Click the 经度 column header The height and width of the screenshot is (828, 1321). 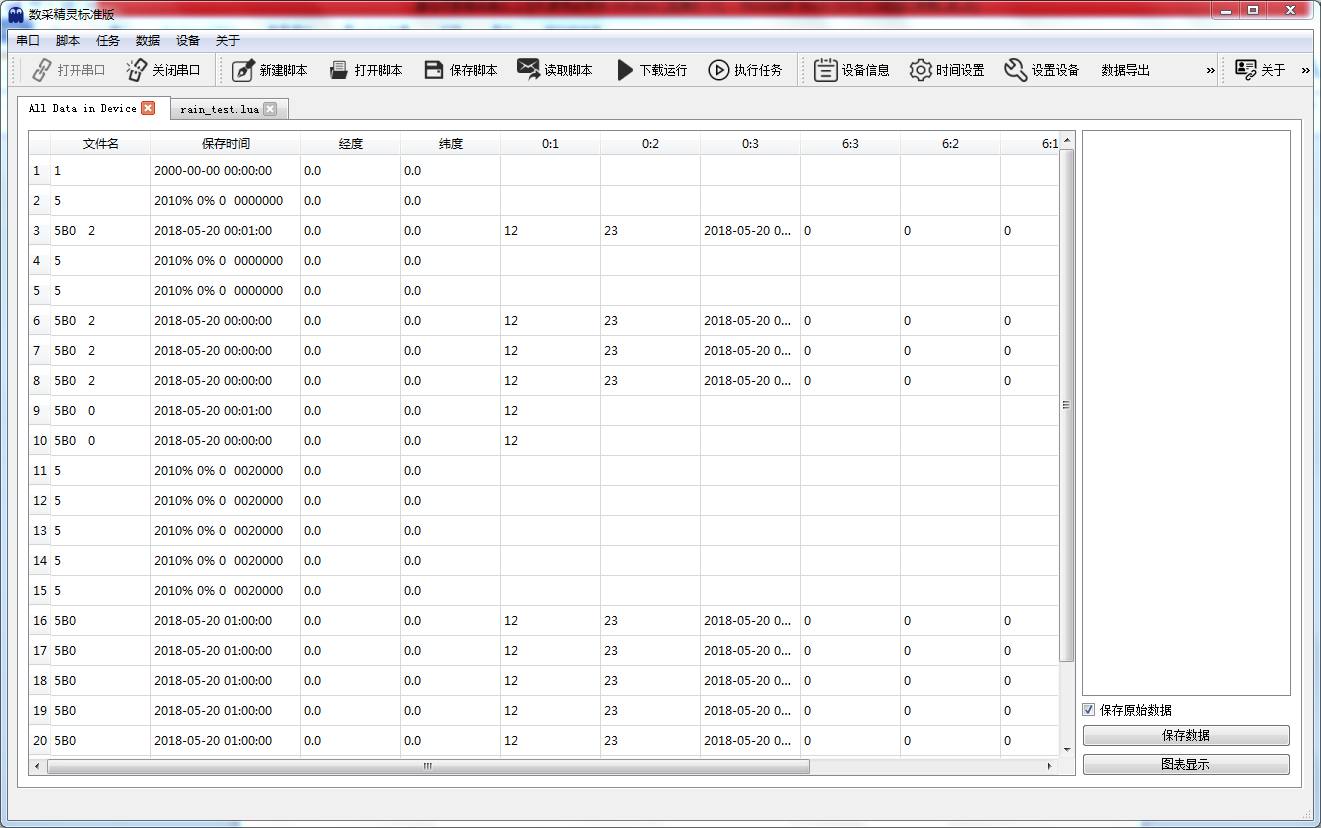click(x=350, y=144)
